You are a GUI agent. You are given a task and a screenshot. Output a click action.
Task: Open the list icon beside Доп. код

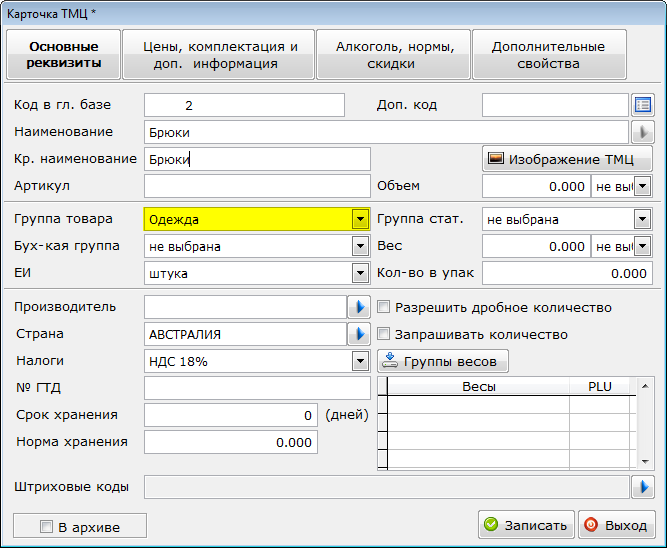(x=642, y=105)
